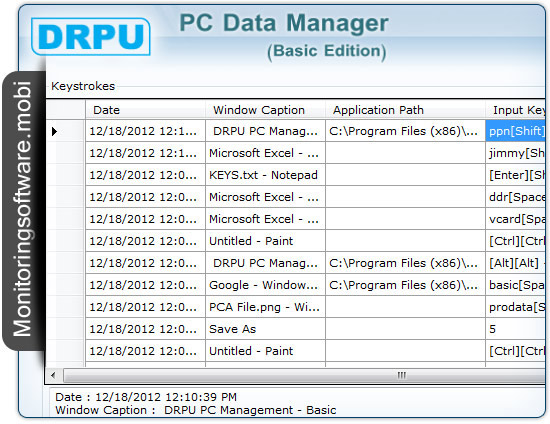Select the basic[Spa input key cell

pos(516,285)
